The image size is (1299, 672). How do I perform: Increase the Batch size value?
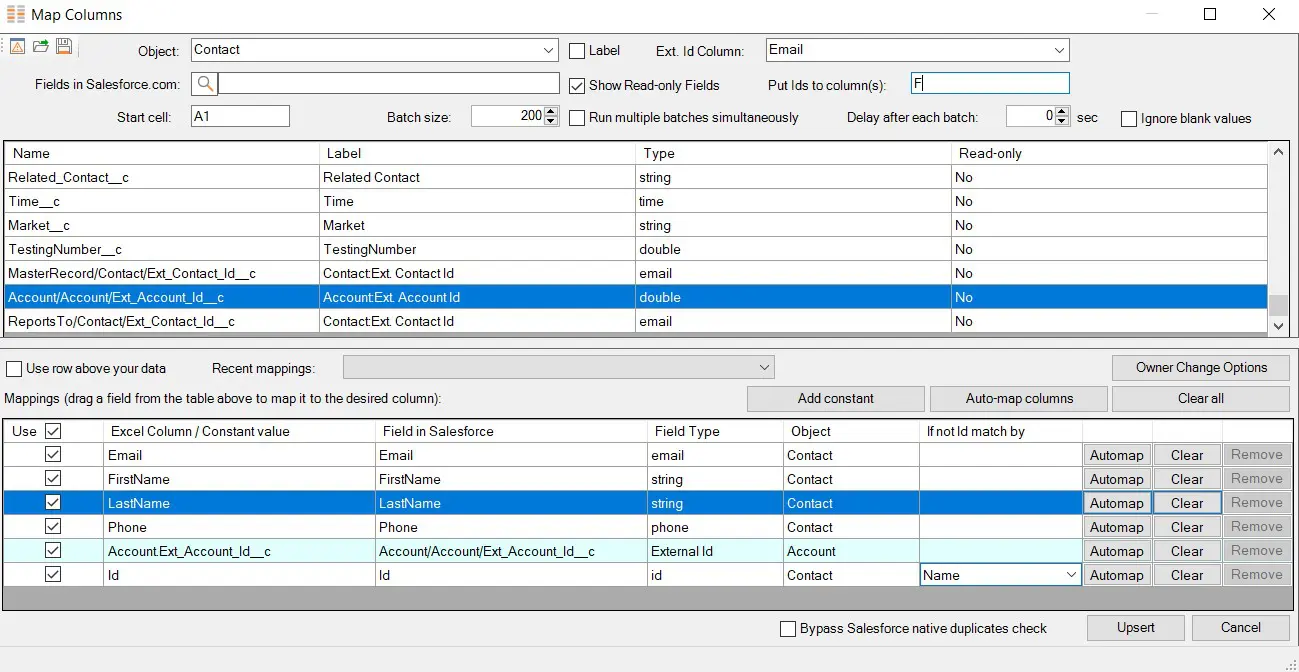pos(552,112)
